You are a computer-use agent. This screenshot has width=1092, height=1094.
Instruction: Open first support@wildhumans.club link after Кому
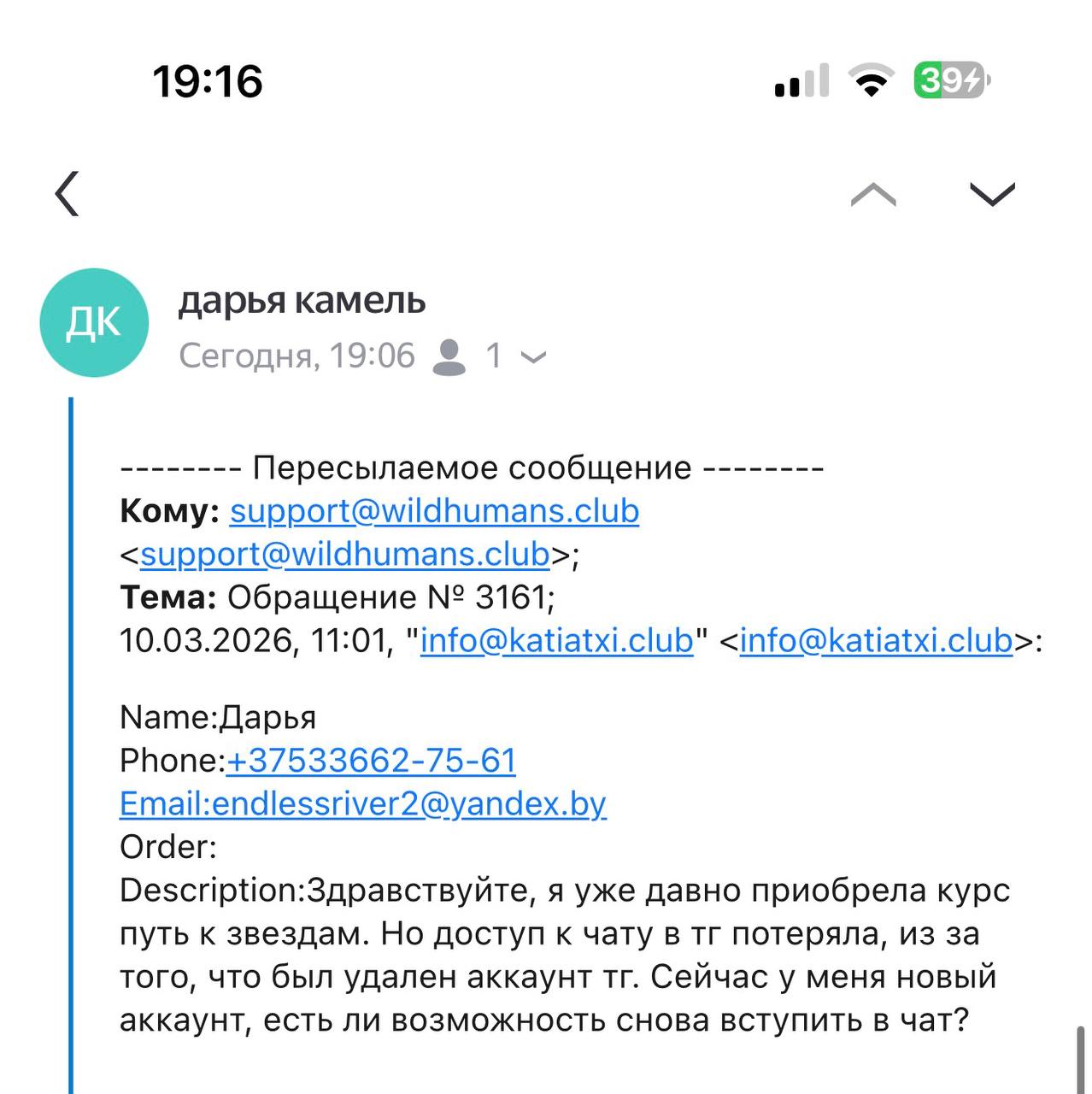tap(434, 511)
